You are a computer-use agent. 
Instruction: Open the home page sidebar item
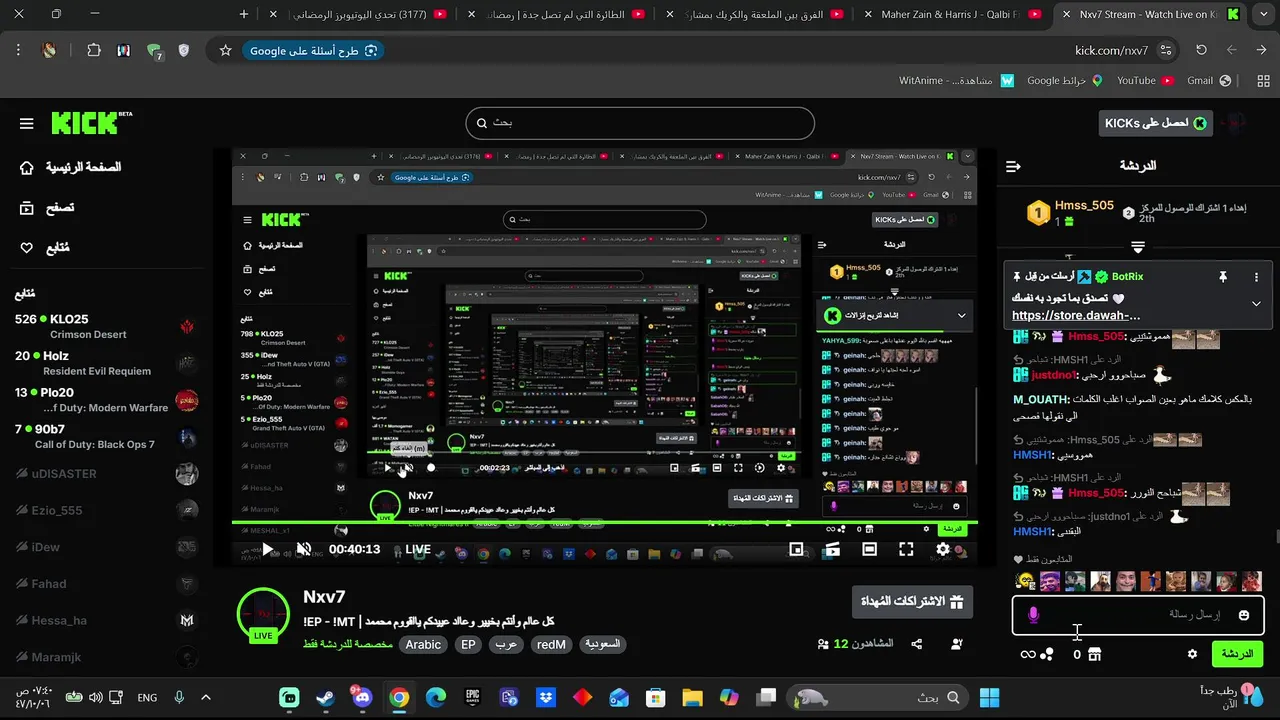(x=70, y=167)
